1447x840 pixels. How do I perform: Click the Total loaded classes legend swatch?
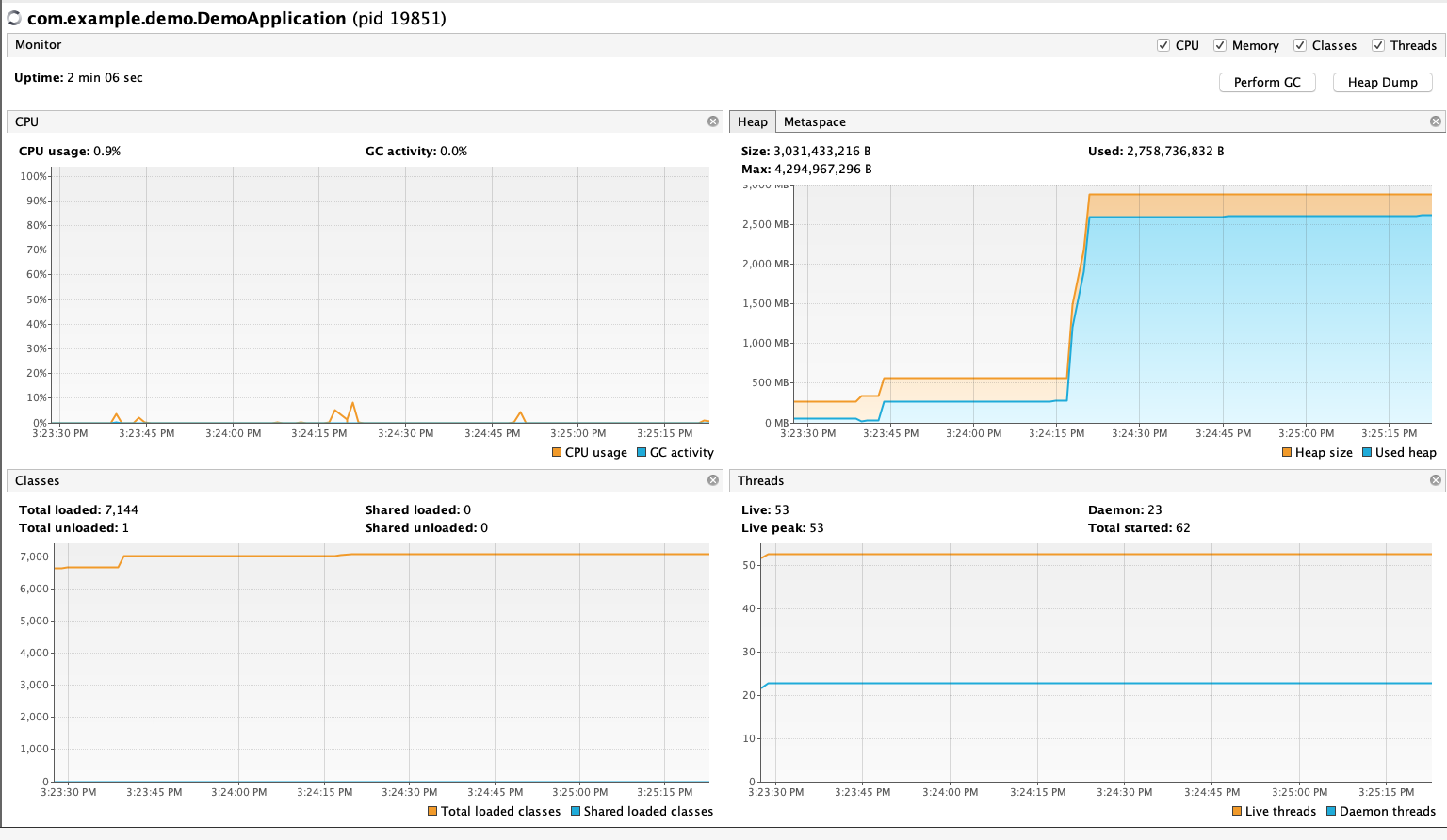tap(432, 812)
